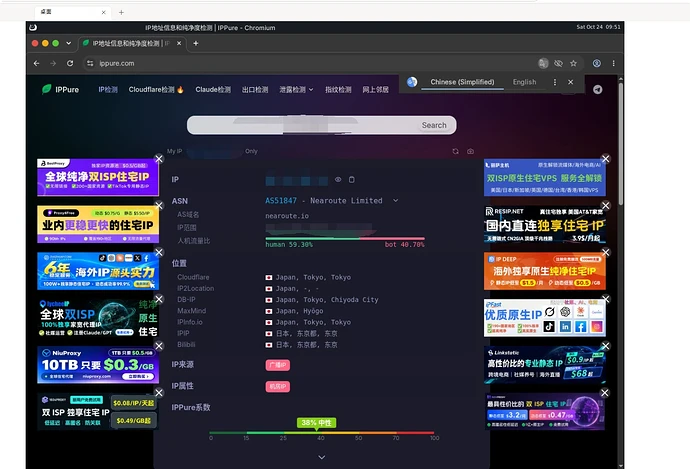Close the 全球纯净双ISP住宅IP ad

point(159,159)
